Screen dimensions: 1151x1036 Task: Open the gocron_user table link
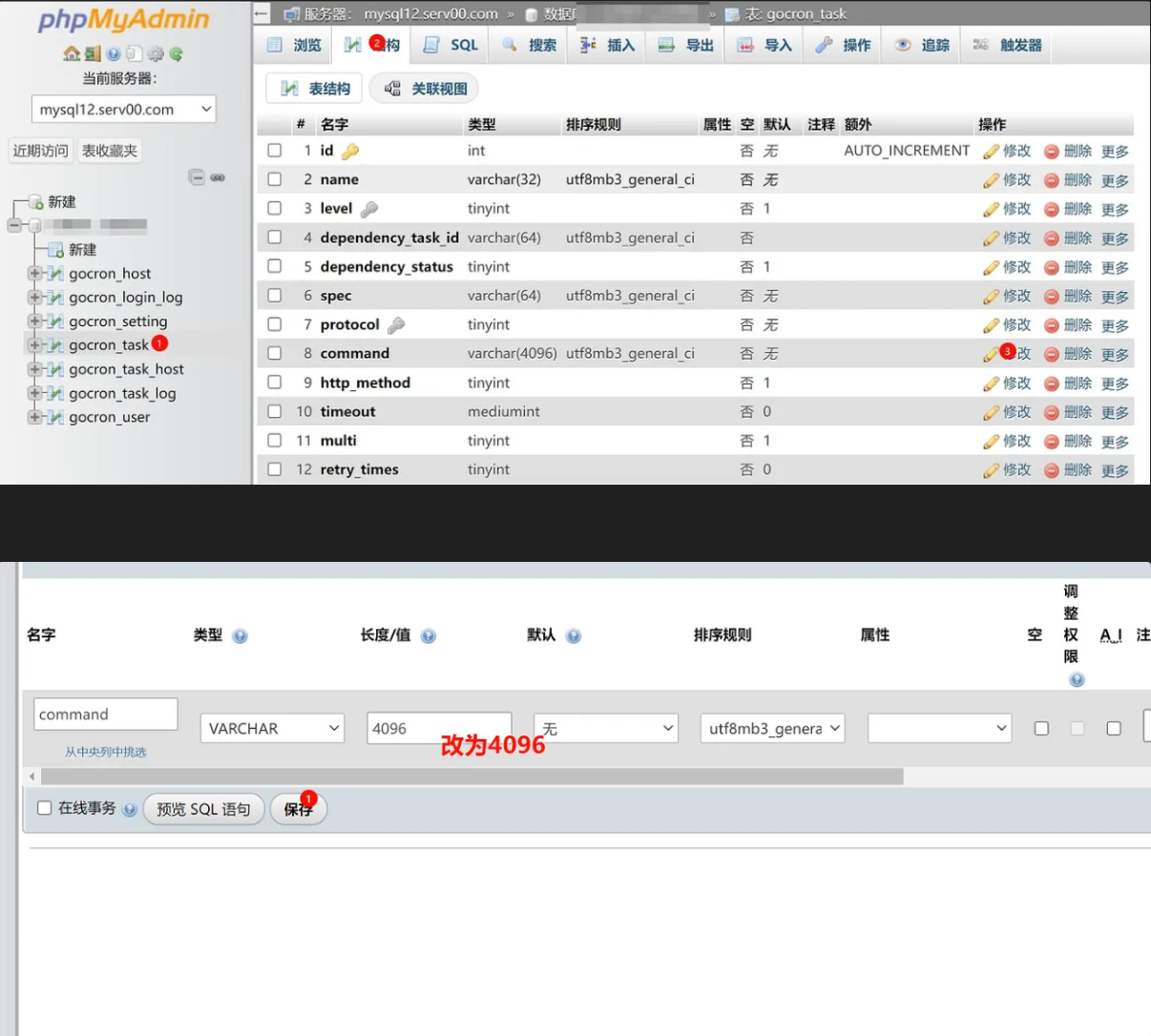[109, 417]
